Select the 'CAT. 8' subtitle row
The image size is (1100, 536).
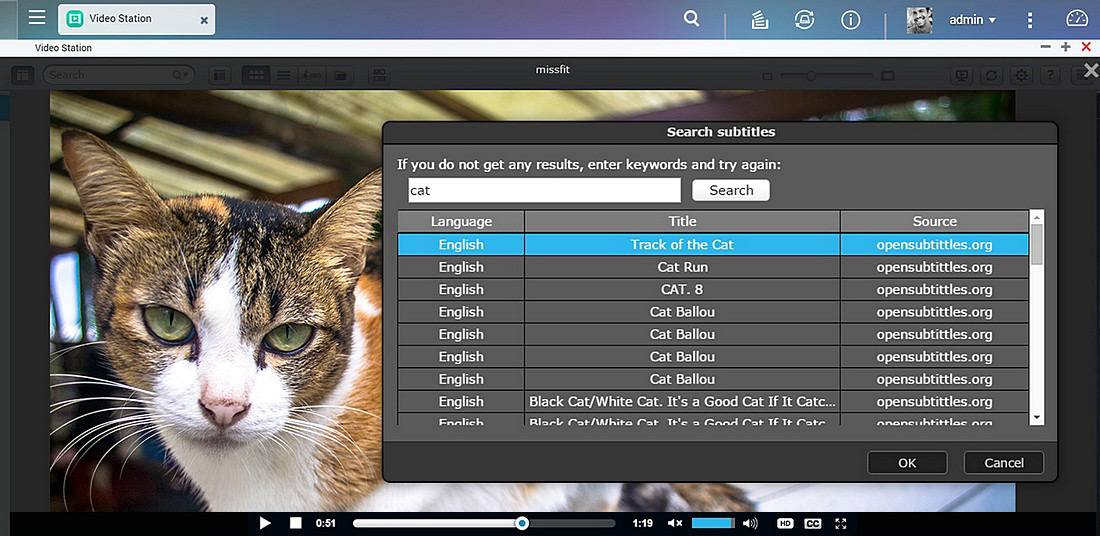click(x=713, y=289)
